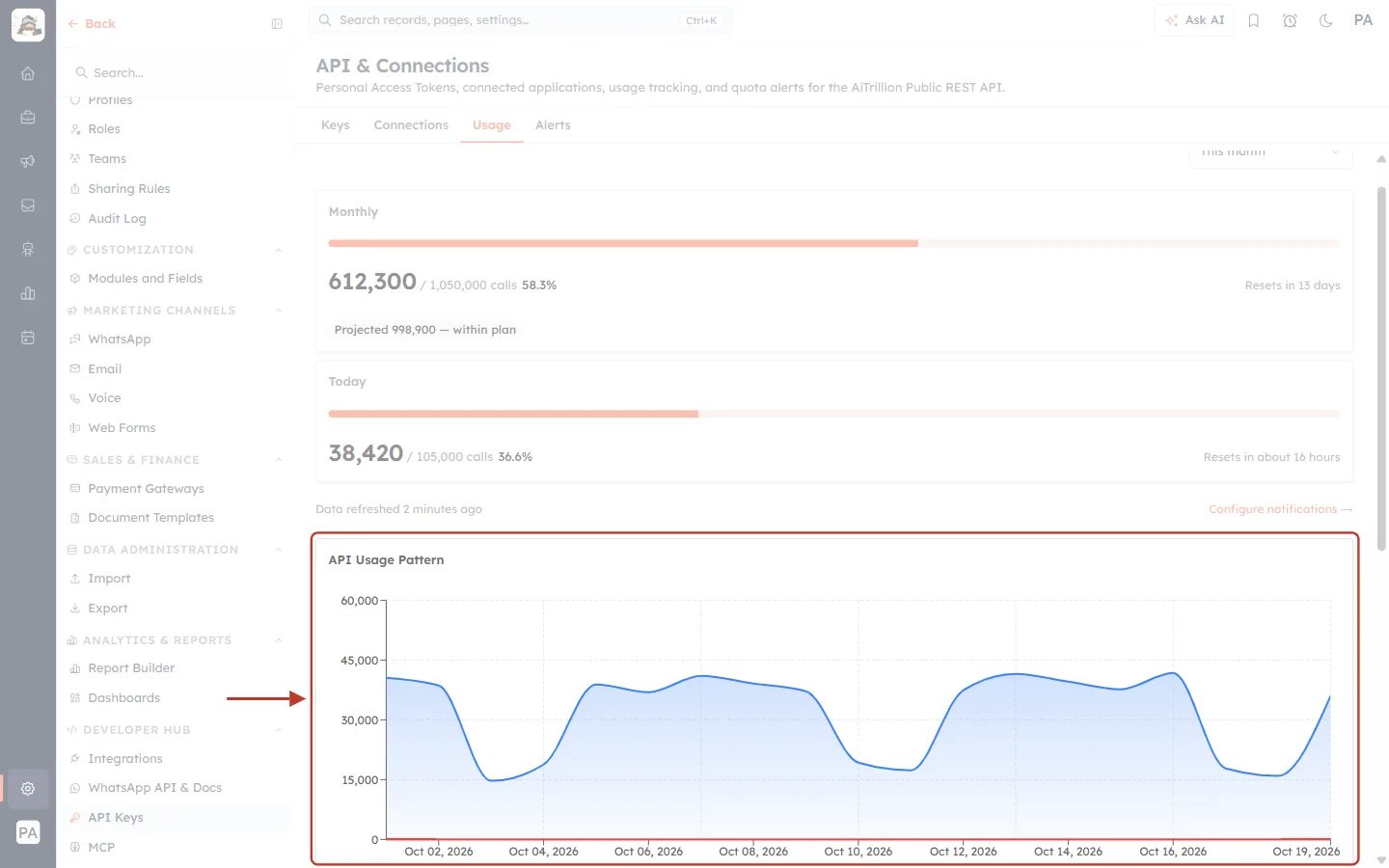Toggle dark mode moon icon

(1326, 20)
